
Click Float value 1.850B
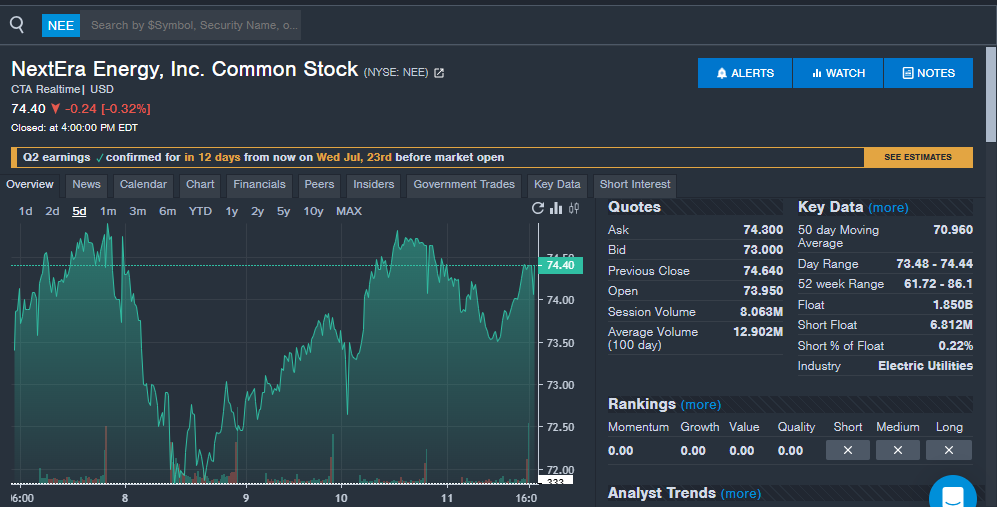(x=952, y=305)
